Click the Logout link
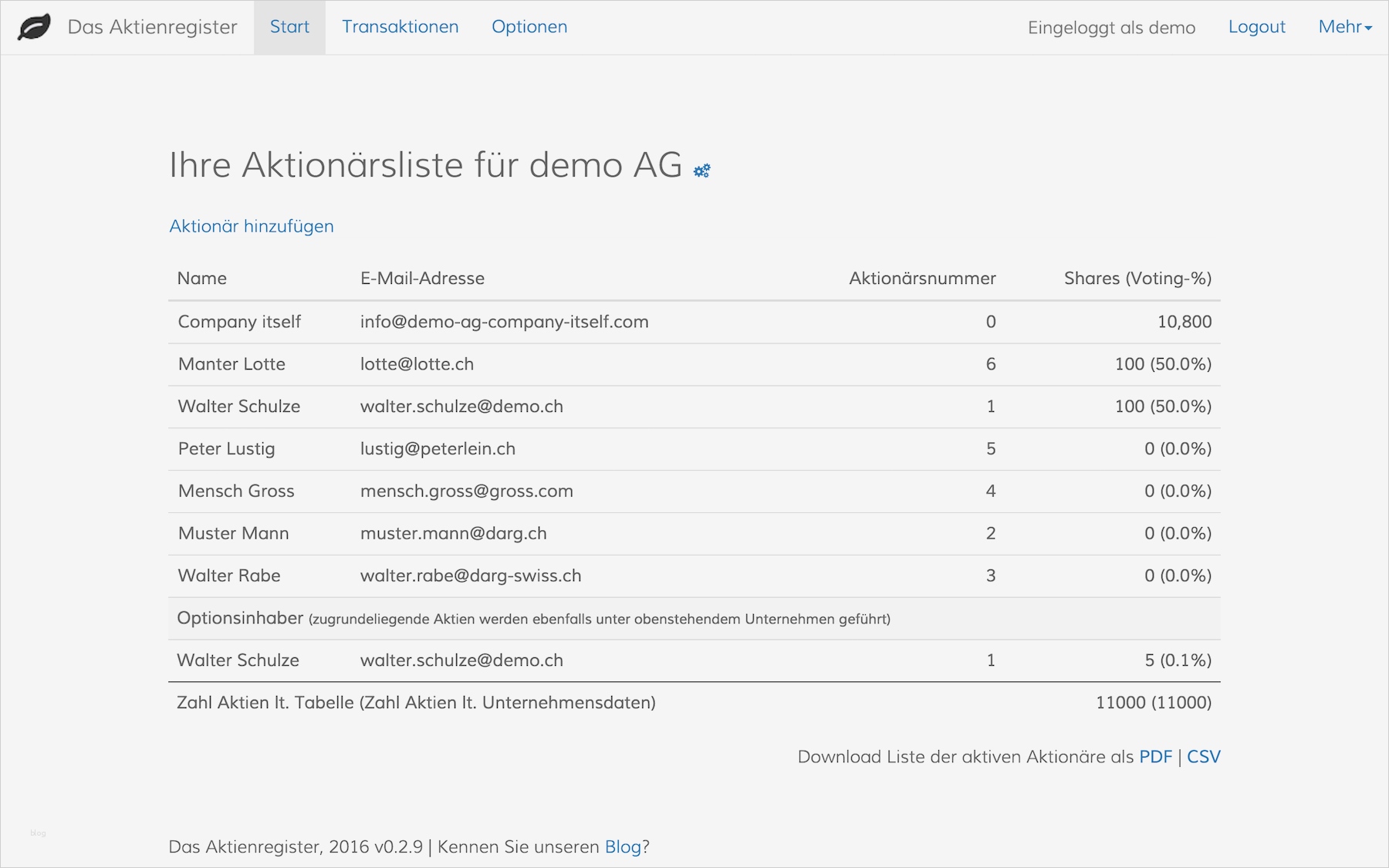 point(1256,27)
